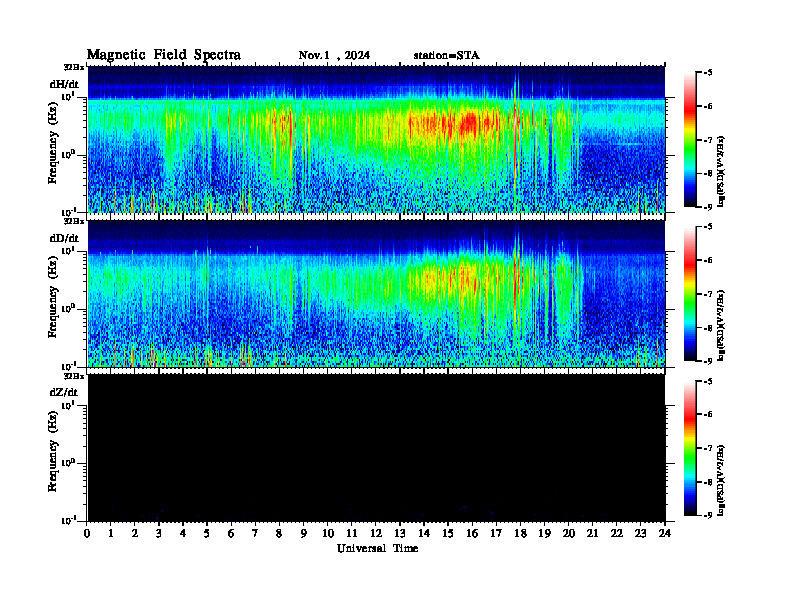This screenshot has height=612, width=792.
Task: Click the 10^0 frequency tick of dH/dt panel
Action: (x=68, y=155)
